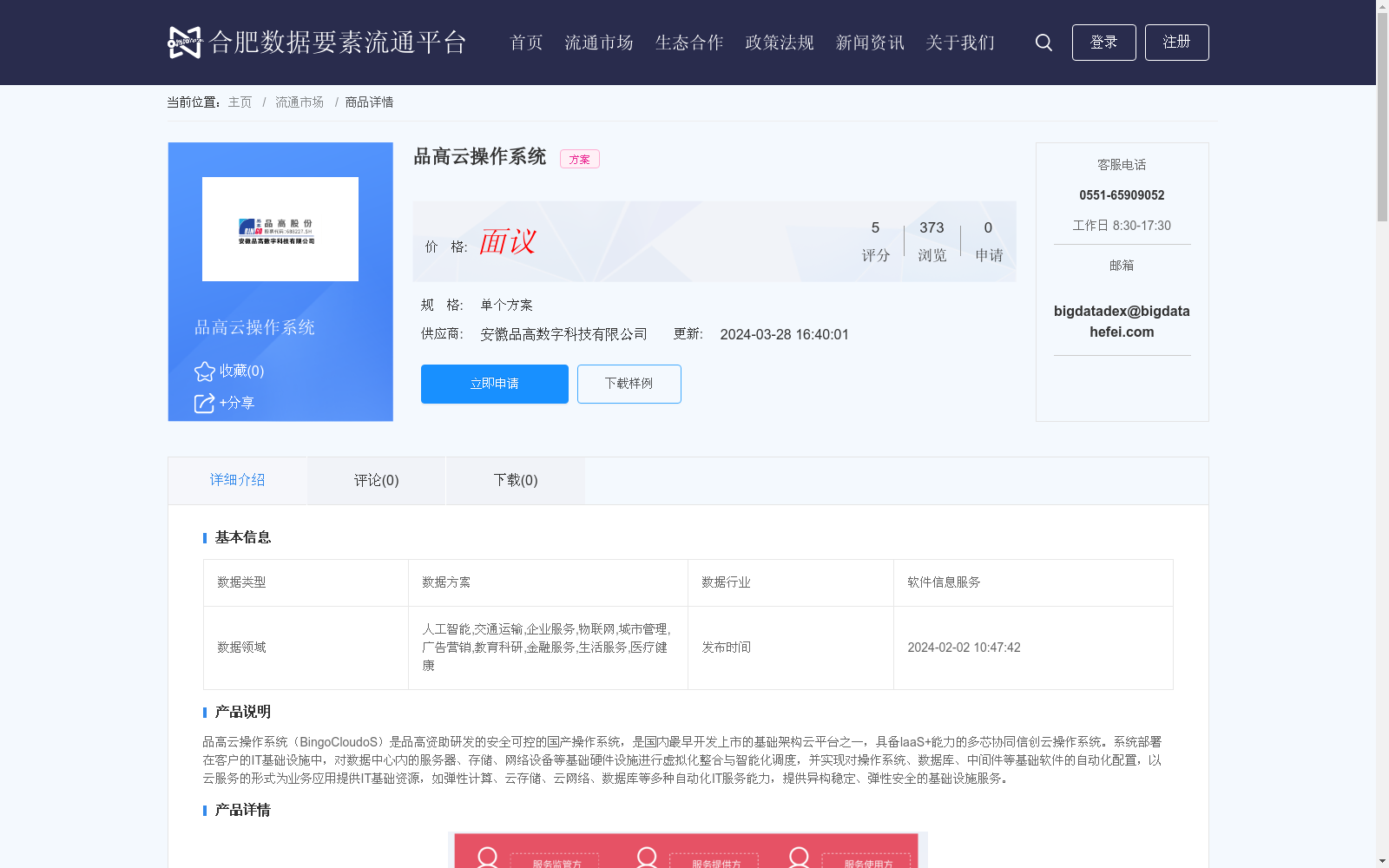Click the 产品详情 section heading
The image size is (1389, 868).
pos(243,810)
